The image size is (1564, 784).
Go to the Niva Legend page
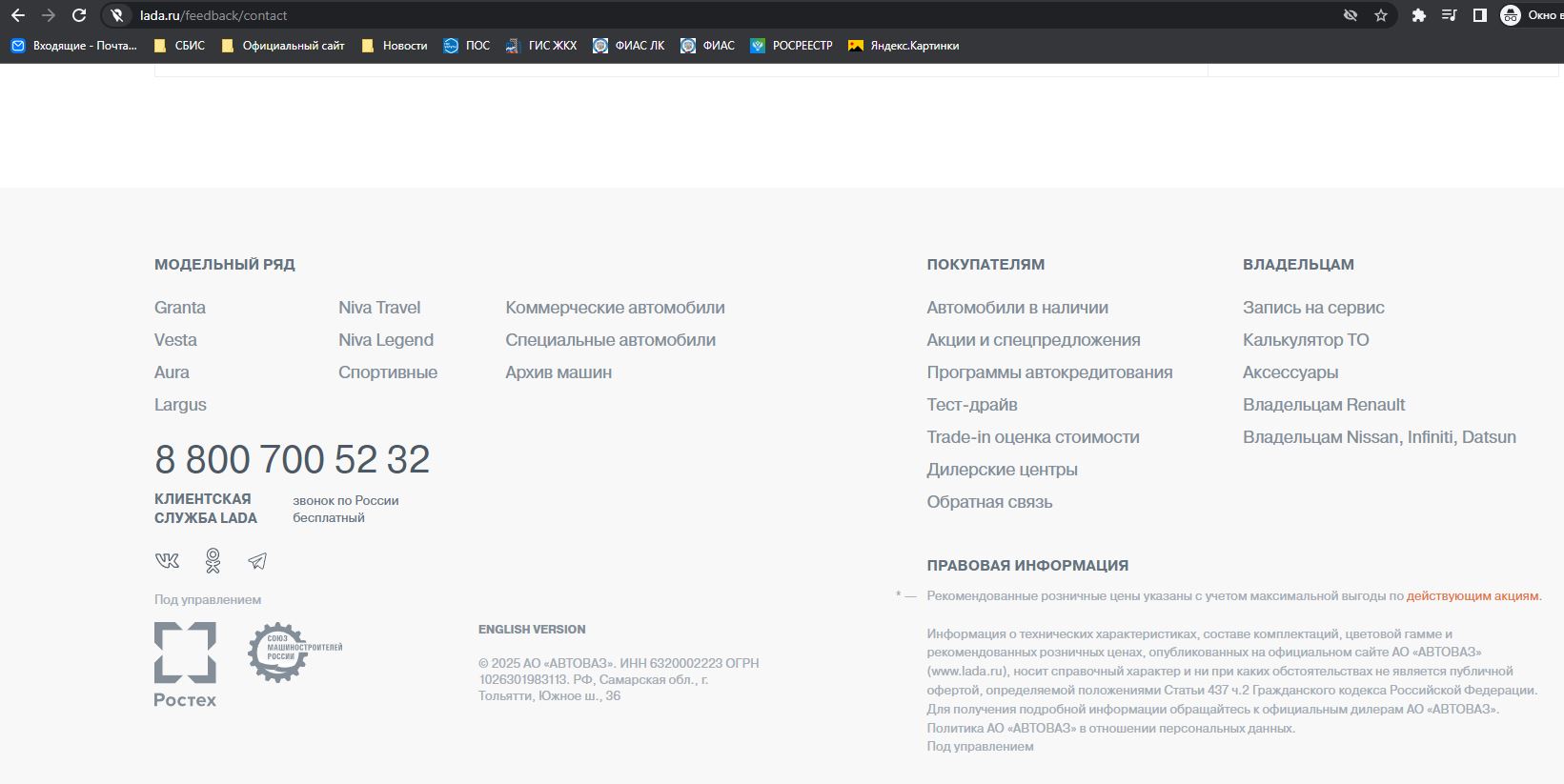386,340
